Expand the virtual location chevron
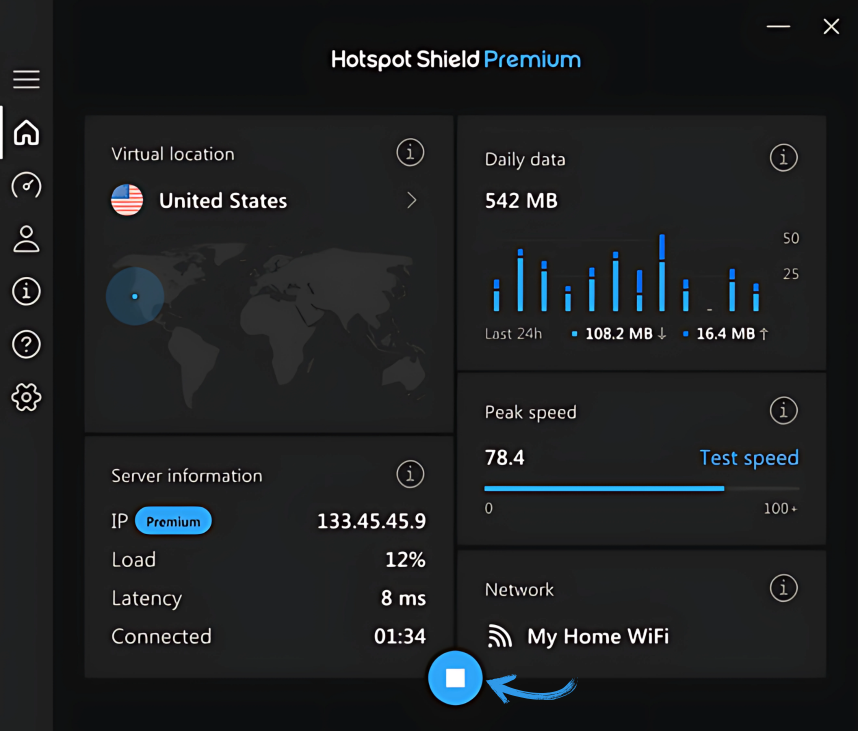 click(x=412, y=200)
